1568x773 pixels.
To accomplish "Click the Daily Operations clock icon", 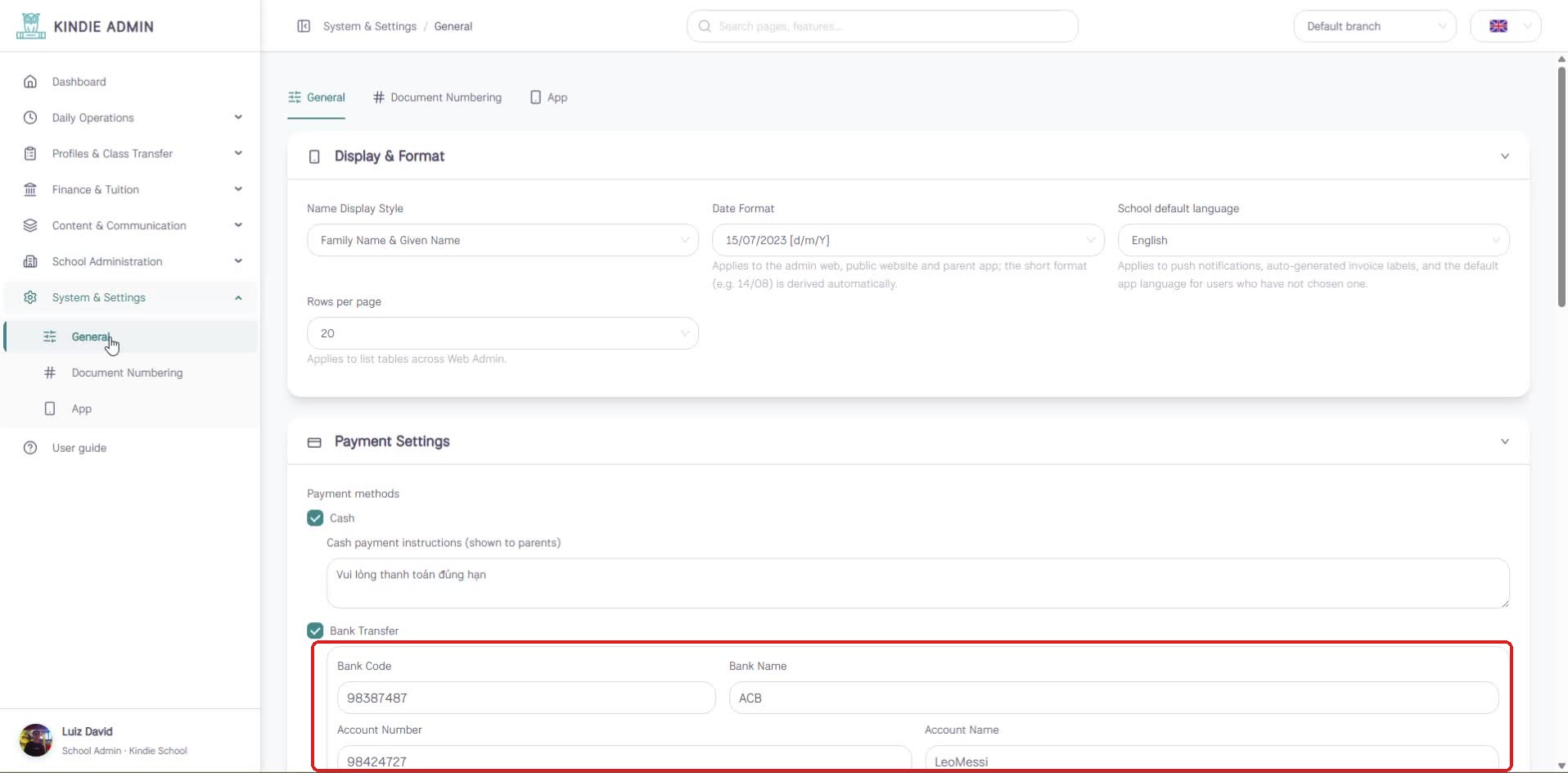I will [30, 118].
